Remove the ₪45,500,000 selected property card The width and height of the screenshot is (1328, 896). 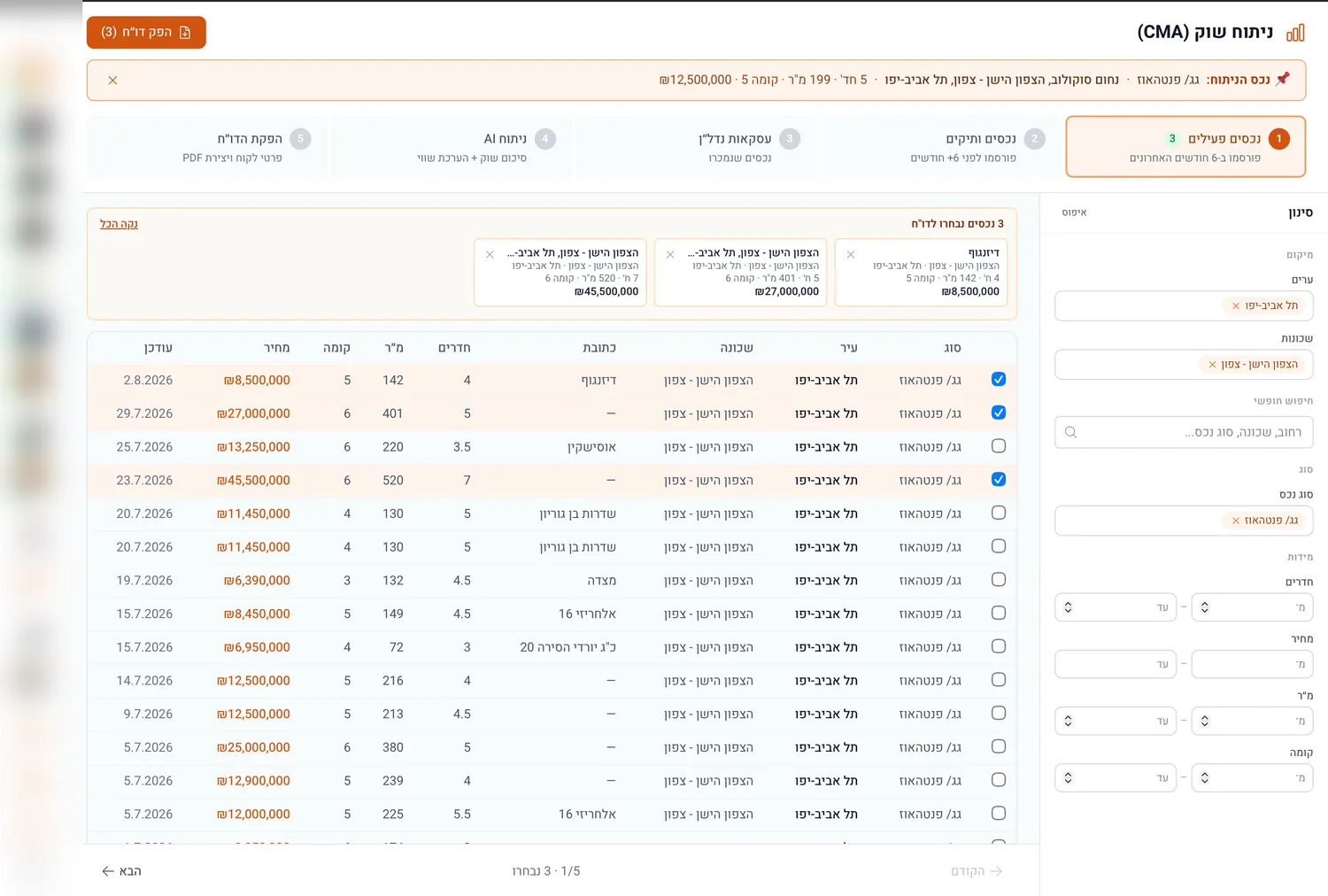tap(490, 254)
